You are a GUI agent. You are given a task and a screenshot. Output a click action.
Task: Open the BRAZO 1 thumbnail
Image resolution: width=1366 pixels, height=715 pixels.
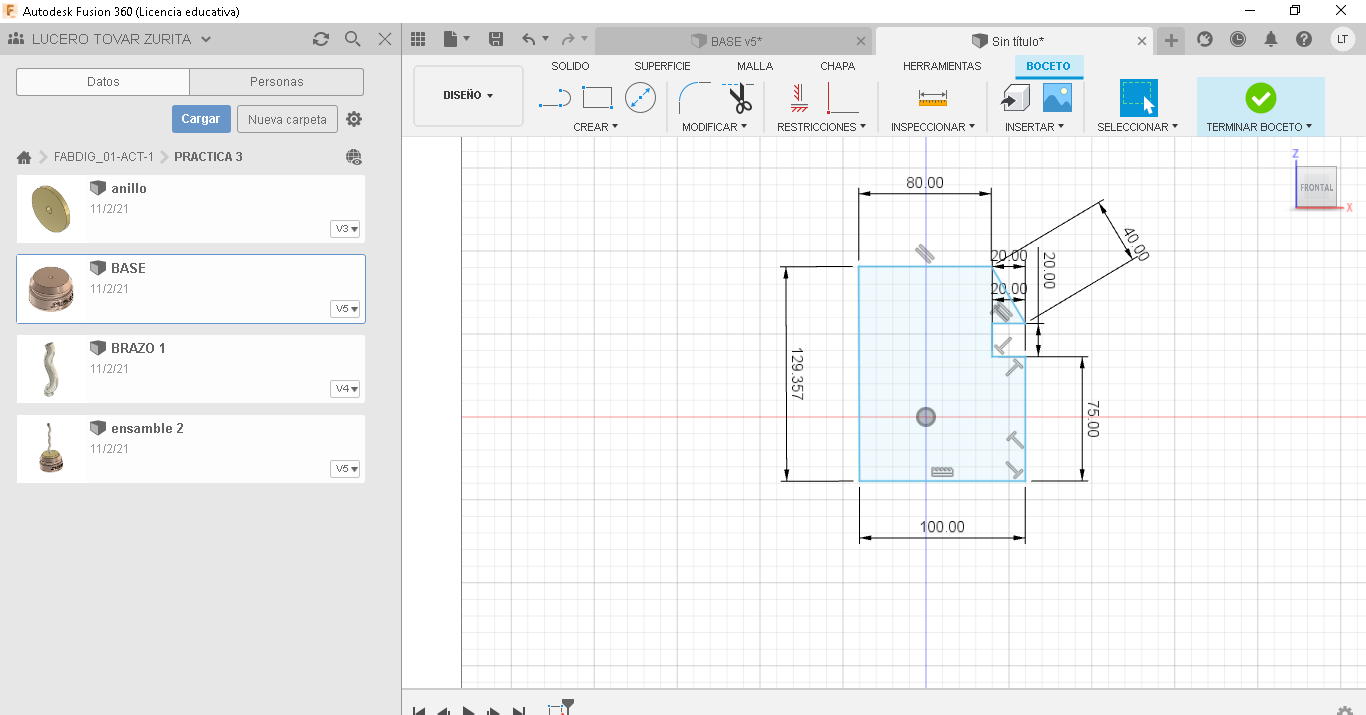coord(50,369)
